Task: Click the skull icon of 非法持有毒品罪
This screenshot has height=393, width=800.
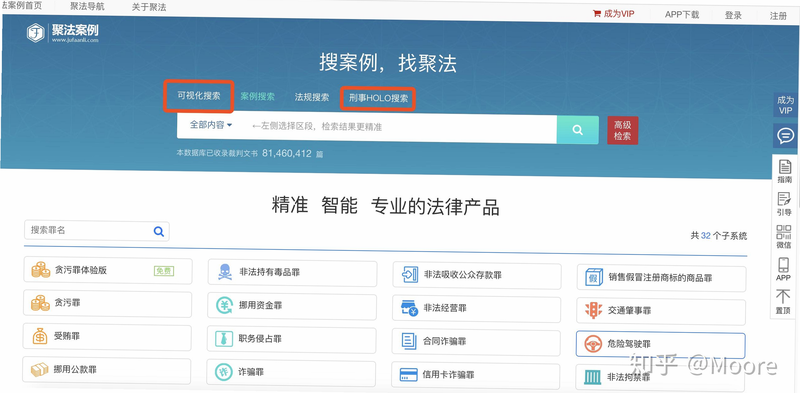Action: point(224,272)
